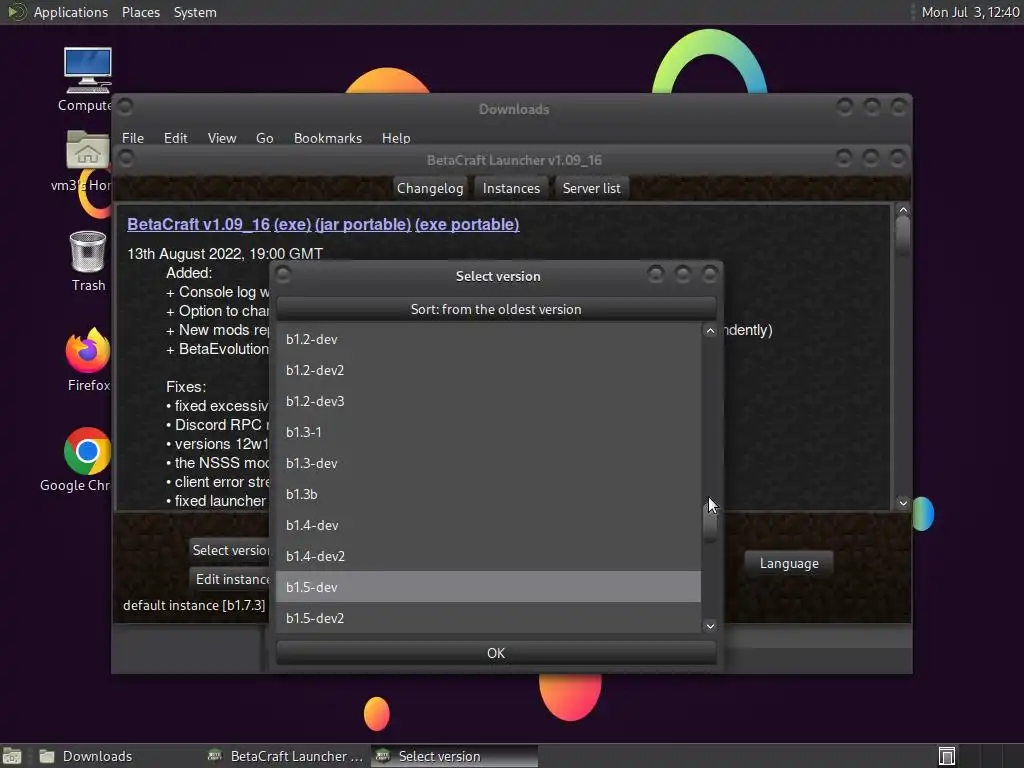Screen dimensions: 1024x768
Task: Click changelog scroll up arrow
Action: click(x=903, y=210)
